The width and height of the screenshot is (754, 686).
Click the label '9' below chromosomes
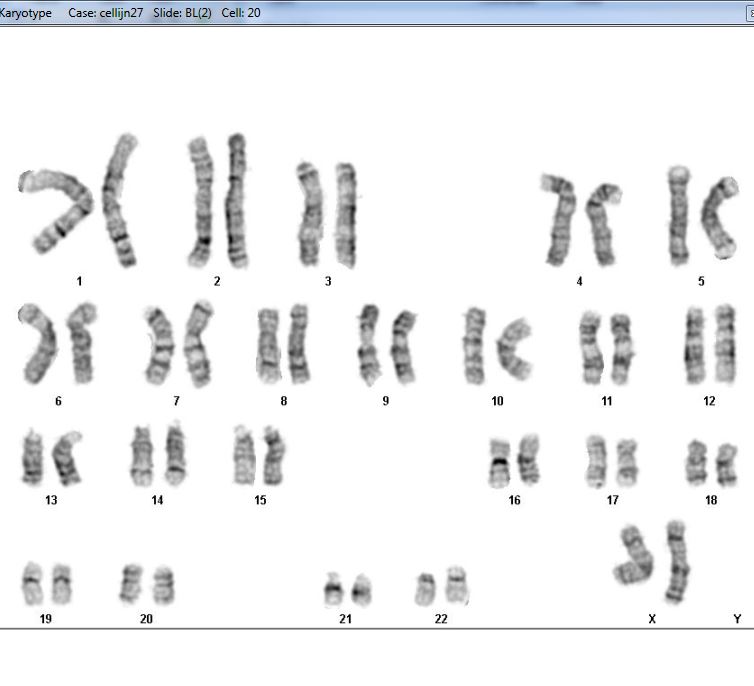[x=386, y=401]
